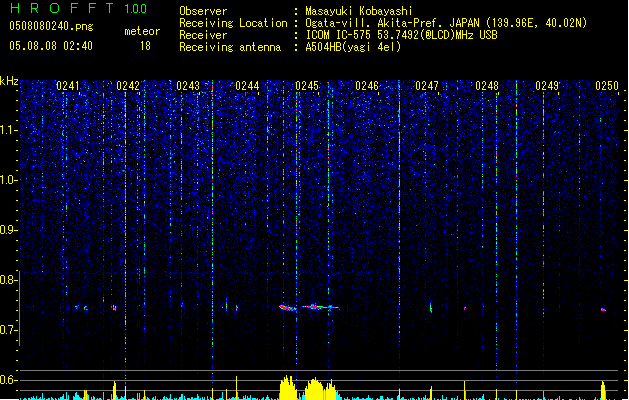Click the 0250 time marker
The height and width of the screenshot is (400, 629).
607,86
